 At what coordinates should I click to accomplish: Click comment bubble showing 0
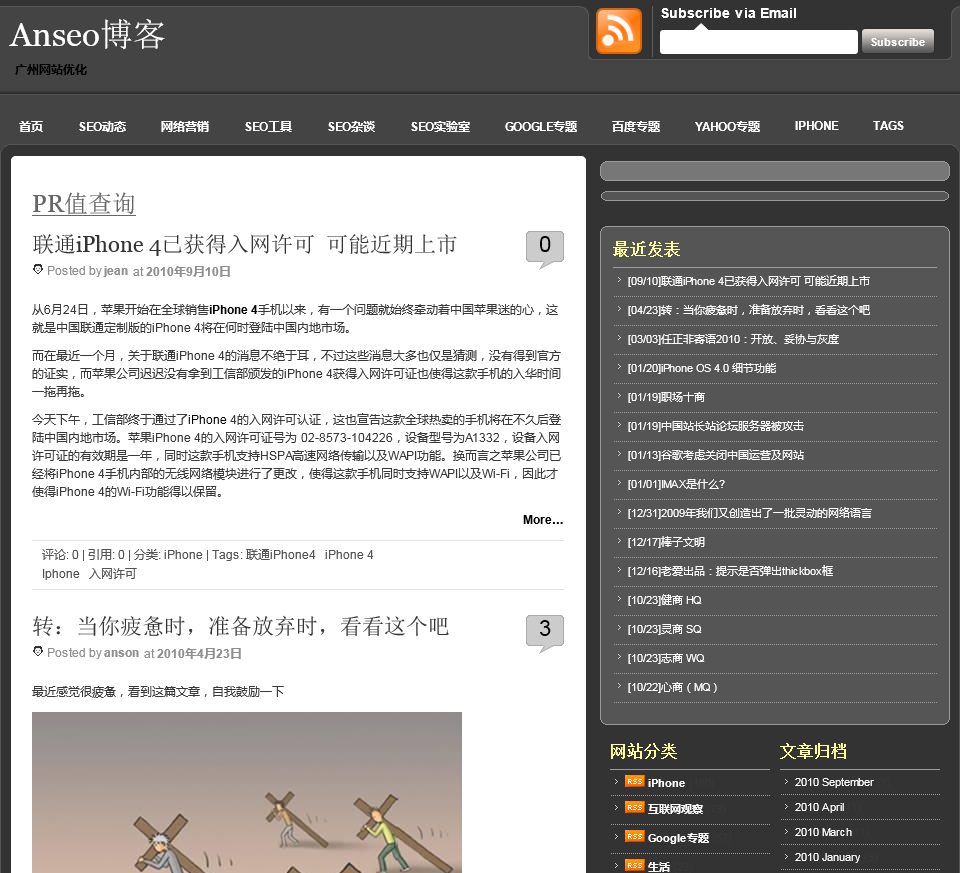(x=544, y=249)
